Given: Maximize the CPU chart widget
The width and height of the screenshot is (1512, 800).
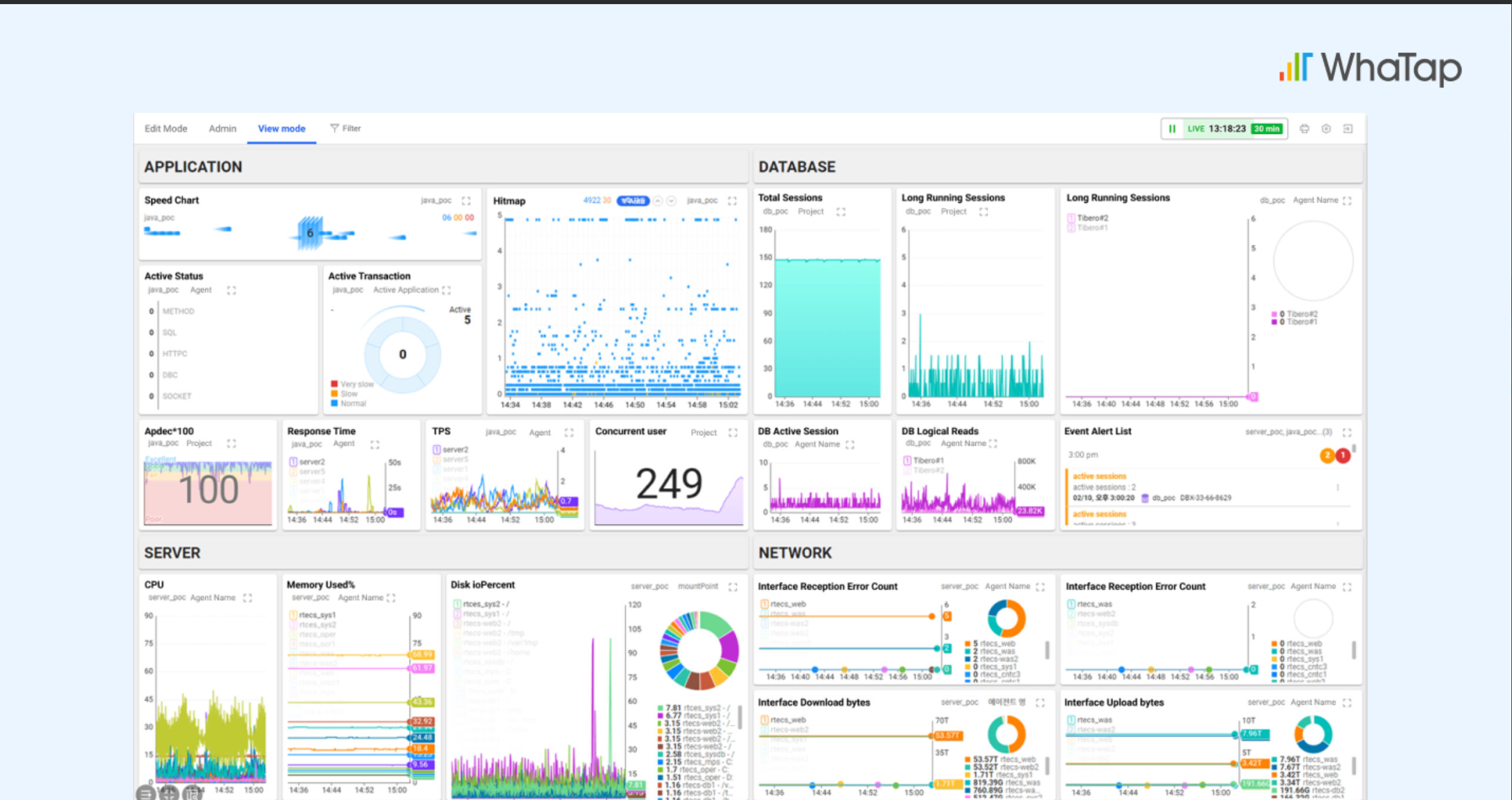Looking at the screenshot, I should pyautogui.click(x=247, y=598).
